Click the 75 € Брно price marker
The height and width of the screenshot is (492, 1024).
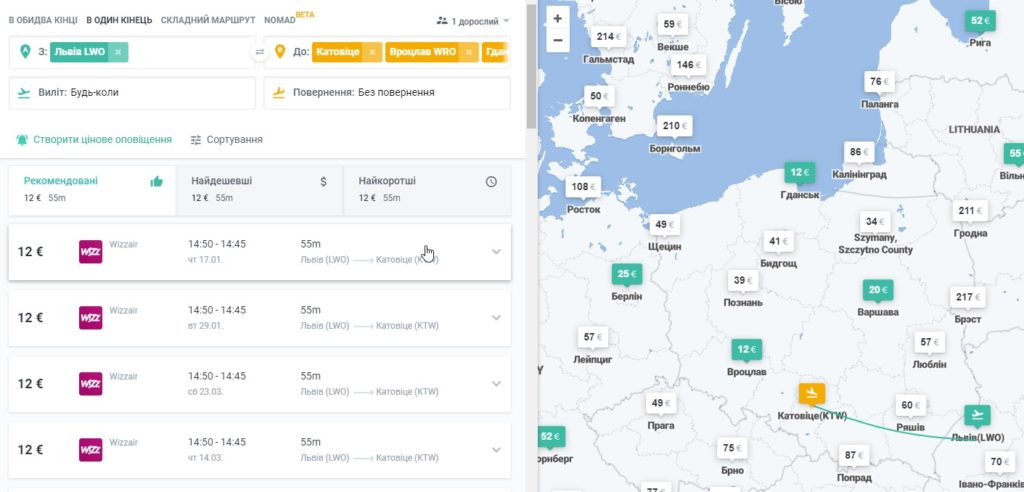pyautogui.click(x=732, y=449)
